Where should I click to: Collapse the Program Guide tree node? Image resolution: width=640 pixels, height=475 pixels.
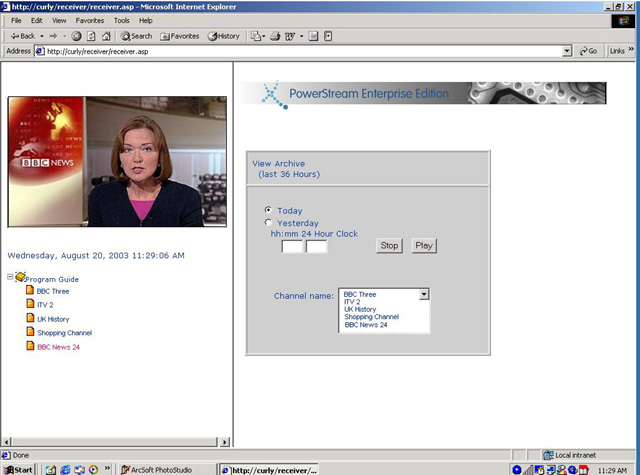[x=10, y=277]
